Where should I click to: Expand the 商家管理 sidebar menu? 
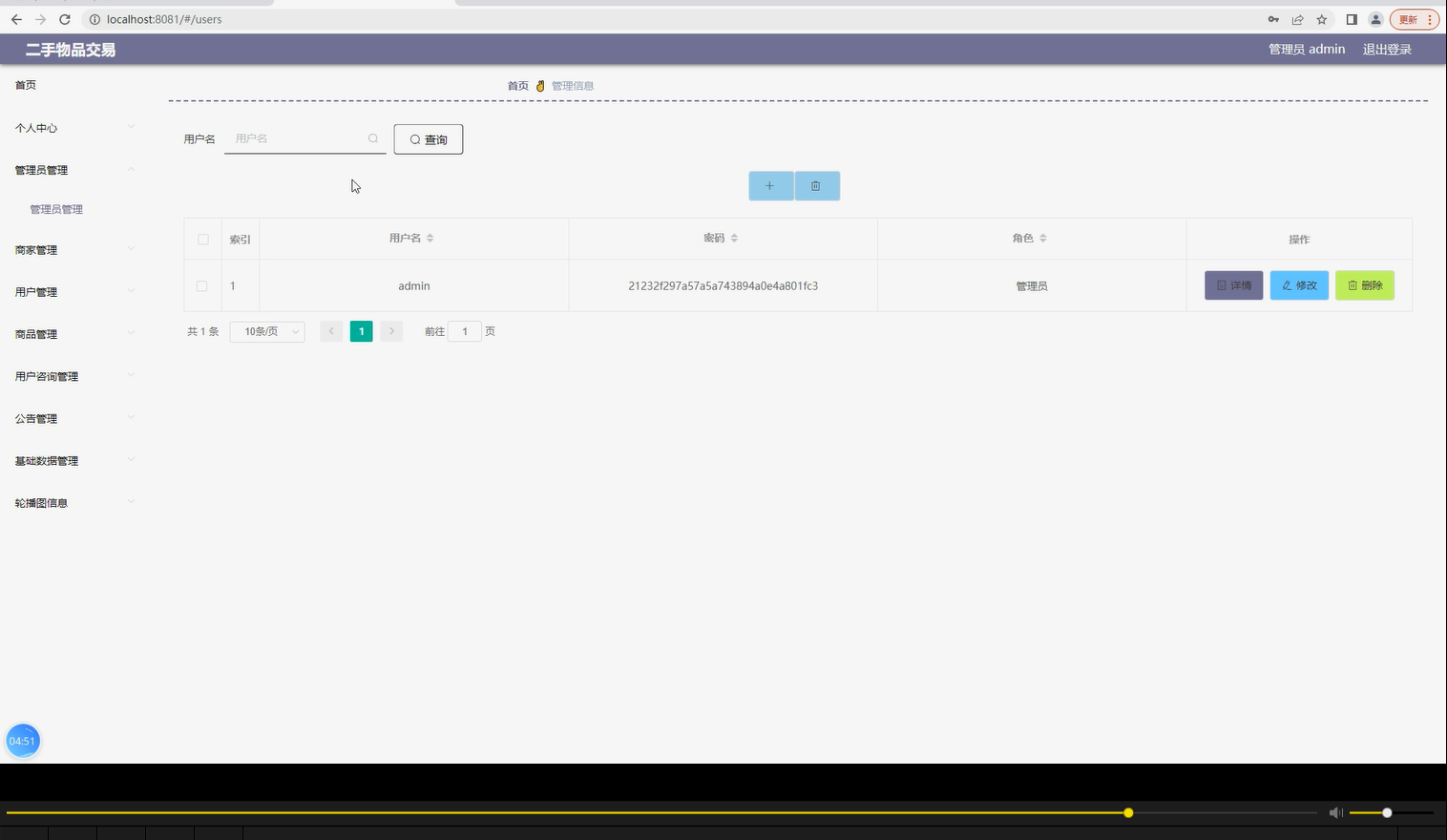pyautogui.click(x=74, y=250)
